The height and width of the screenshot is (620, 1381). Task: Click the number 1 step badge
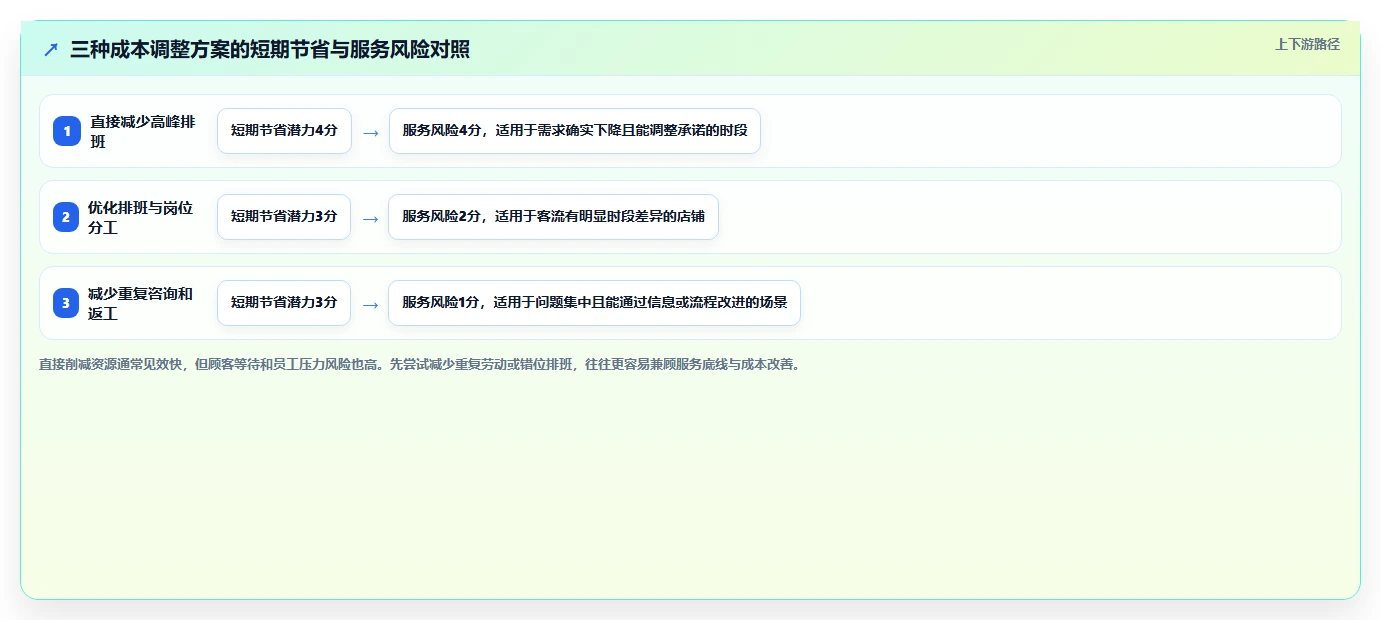pos(67,131)
